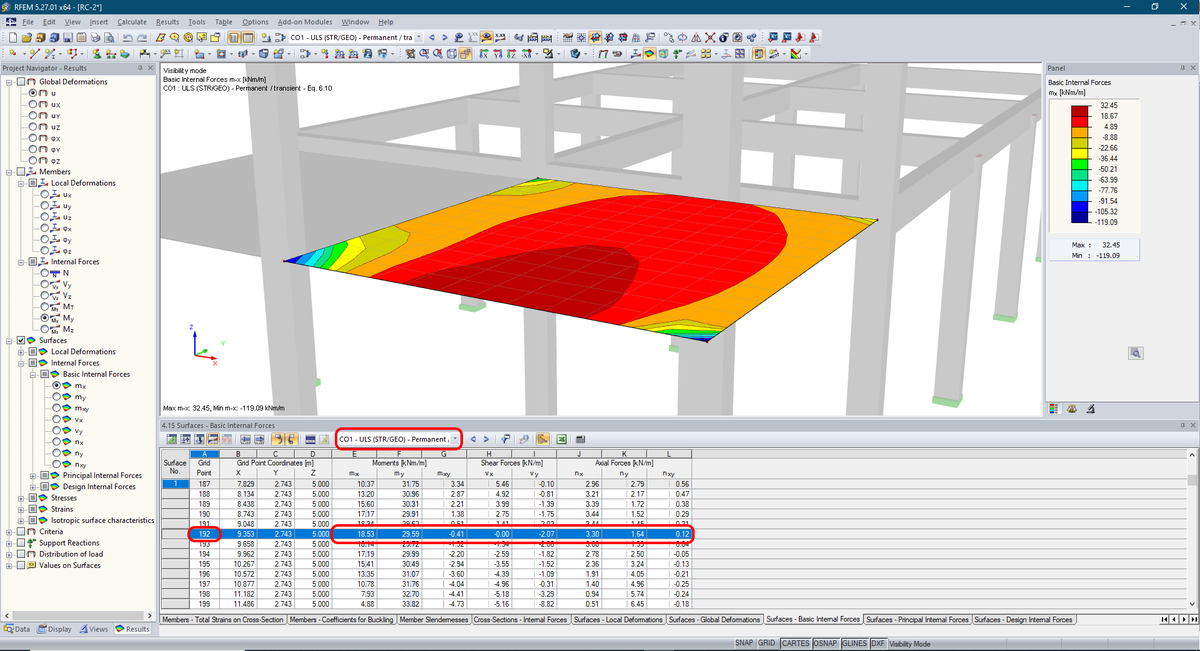Click the Views button at bottom
Image resolution: width=1200 pixels, height=651 pixels.
coord(96,630)
